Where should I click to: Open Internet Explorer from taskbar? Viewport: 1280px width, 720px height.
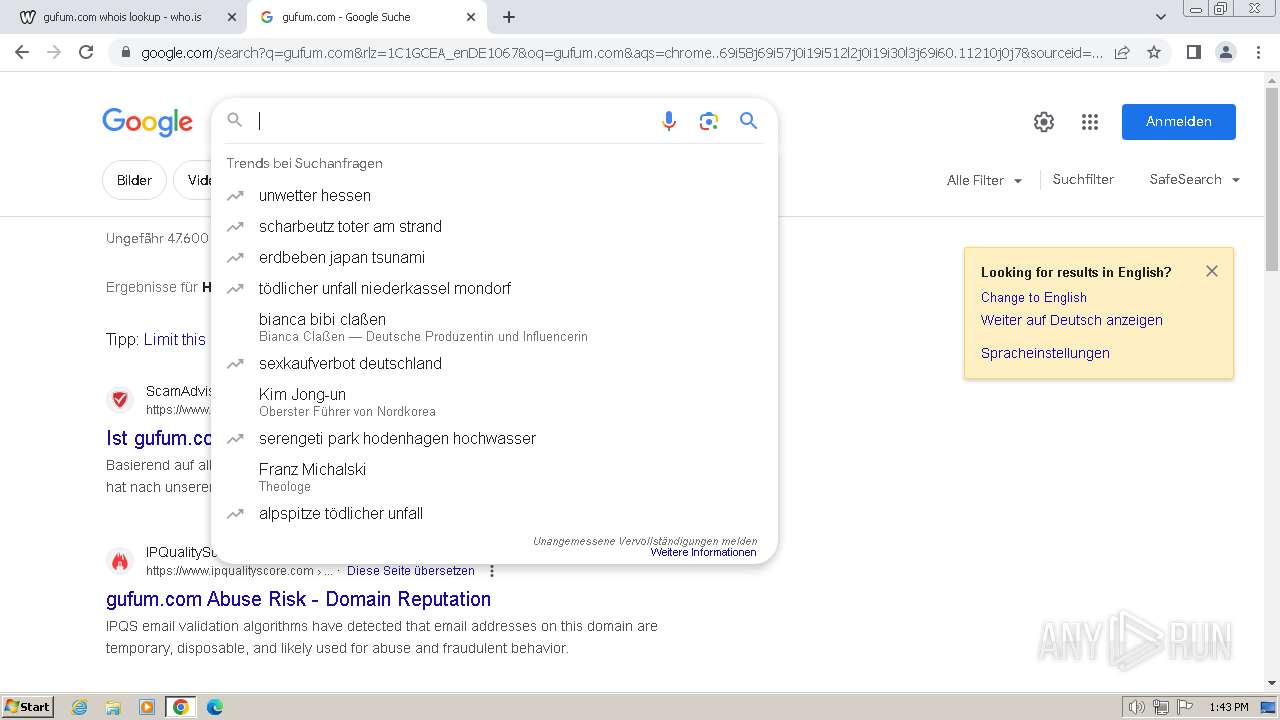click(x=80, y=707)
